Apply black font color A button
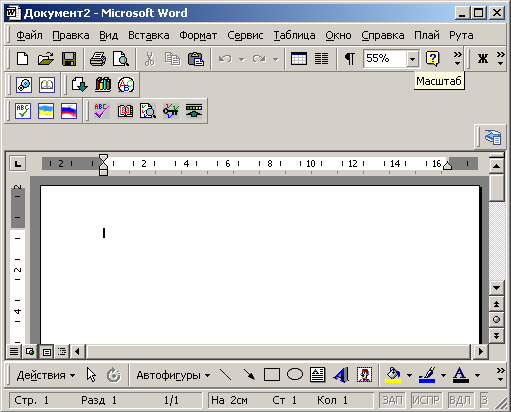 [x=461, y=375]
